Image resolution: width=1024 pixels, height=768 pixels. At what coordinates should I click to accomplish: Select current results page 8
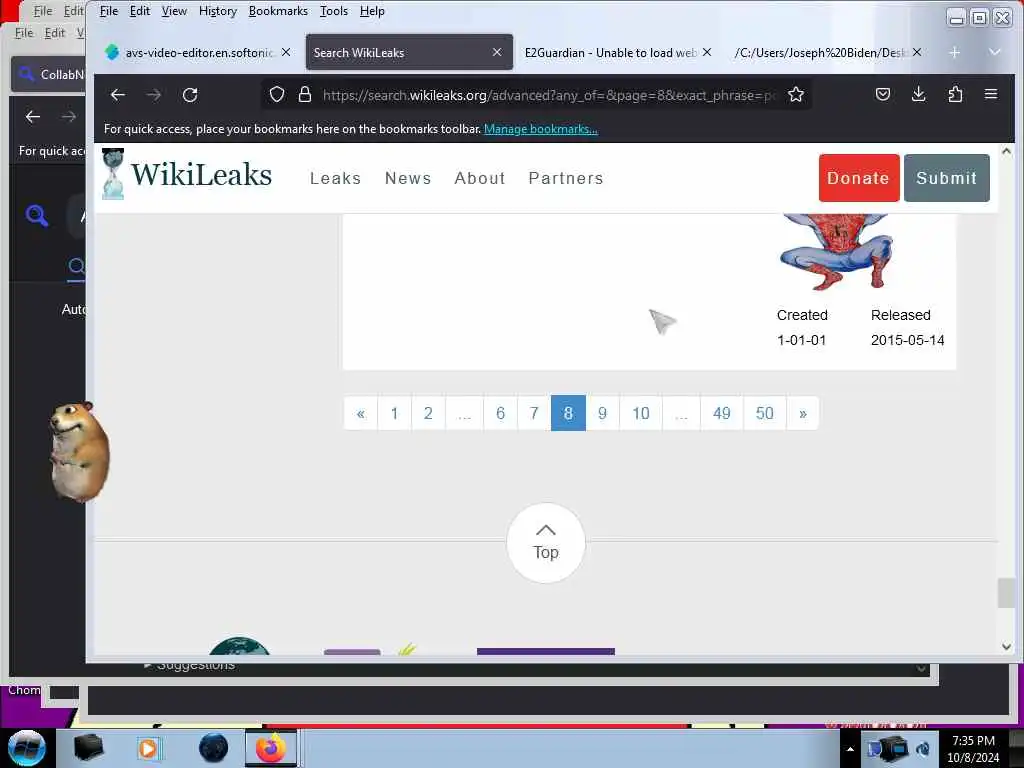coord(568,413)
